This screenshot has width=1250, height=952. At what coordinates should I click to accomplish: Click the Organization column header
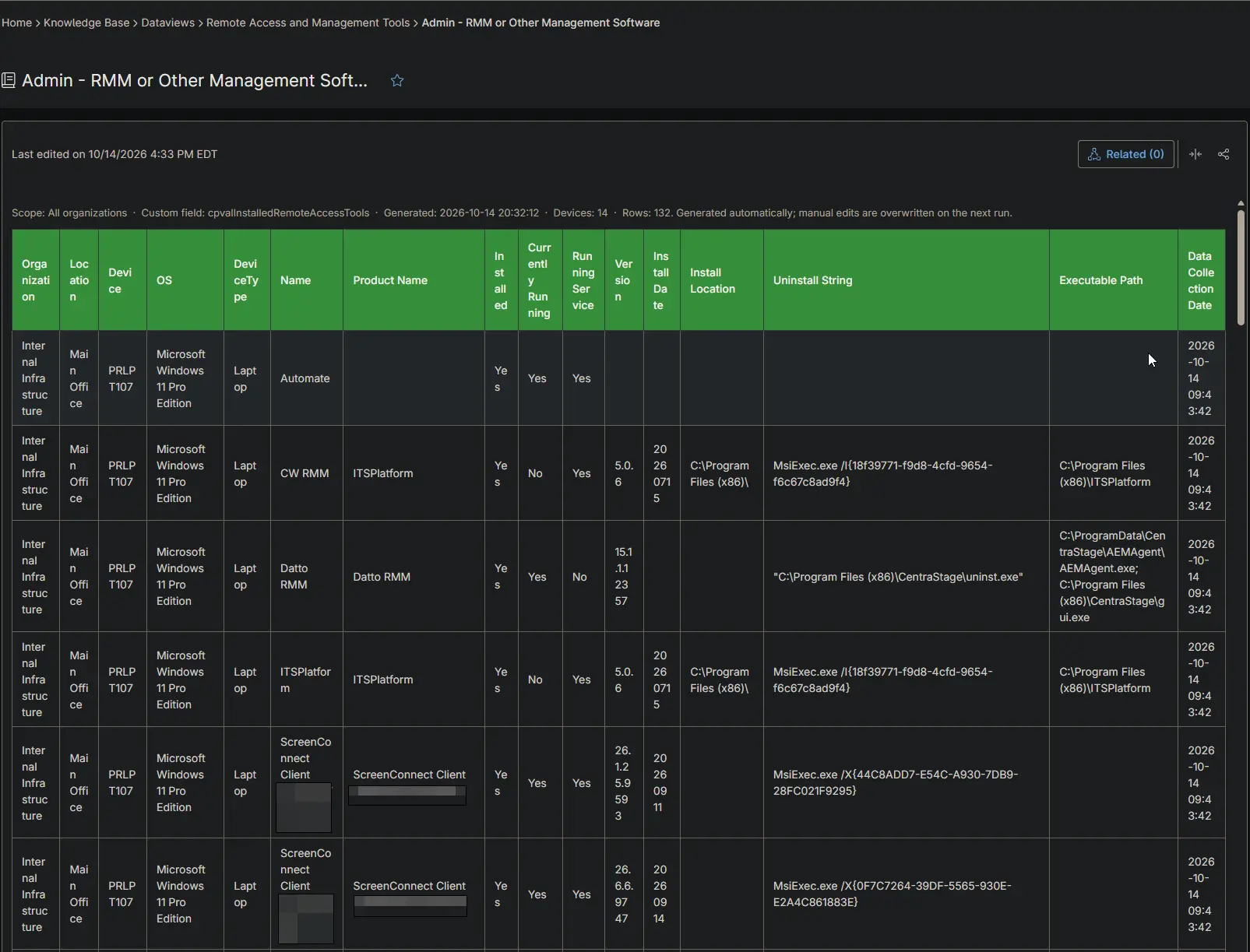coord(36,280)
